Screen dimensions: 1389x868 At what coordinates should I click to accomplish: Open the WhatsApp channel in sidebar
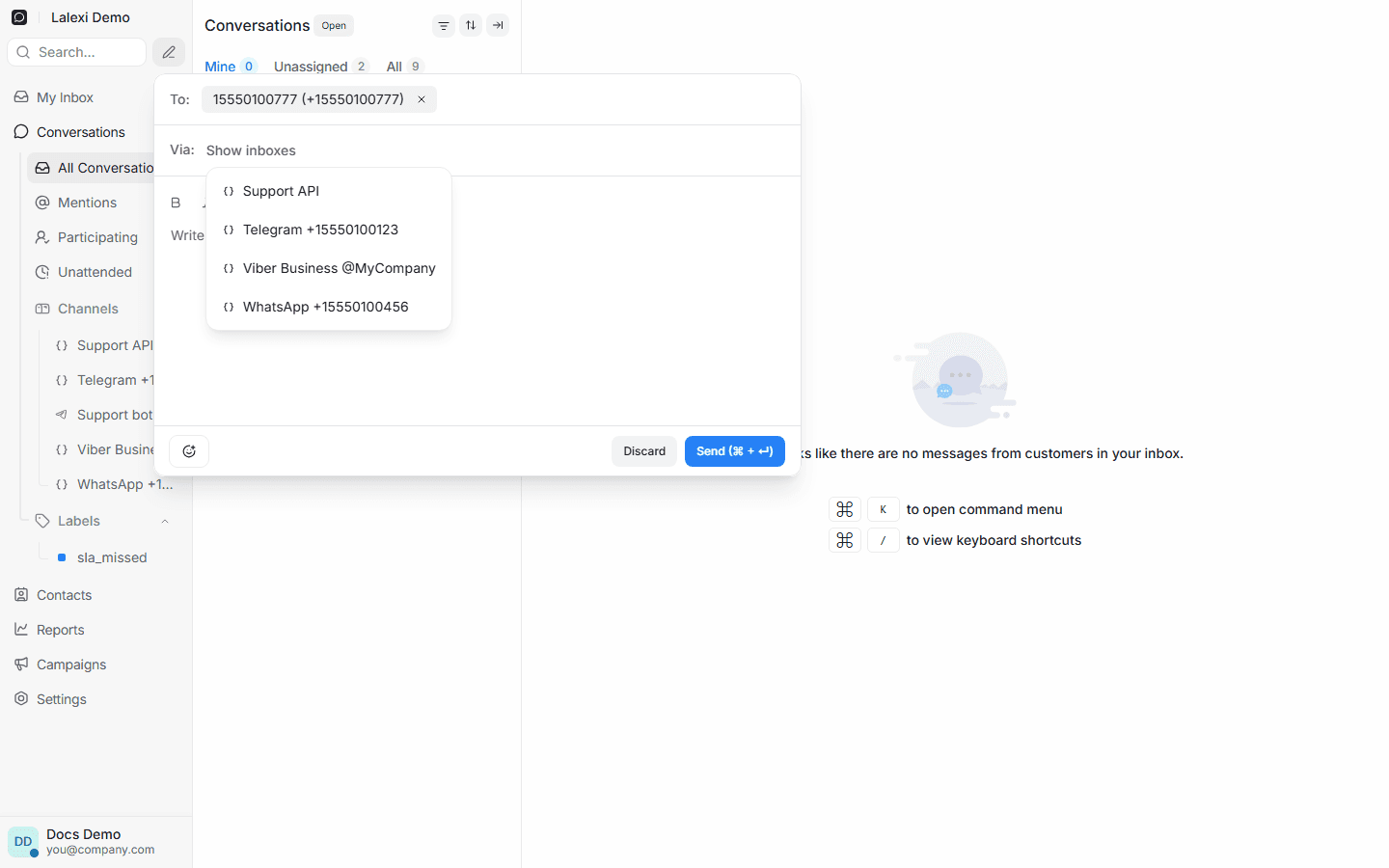tap(116, 484)
